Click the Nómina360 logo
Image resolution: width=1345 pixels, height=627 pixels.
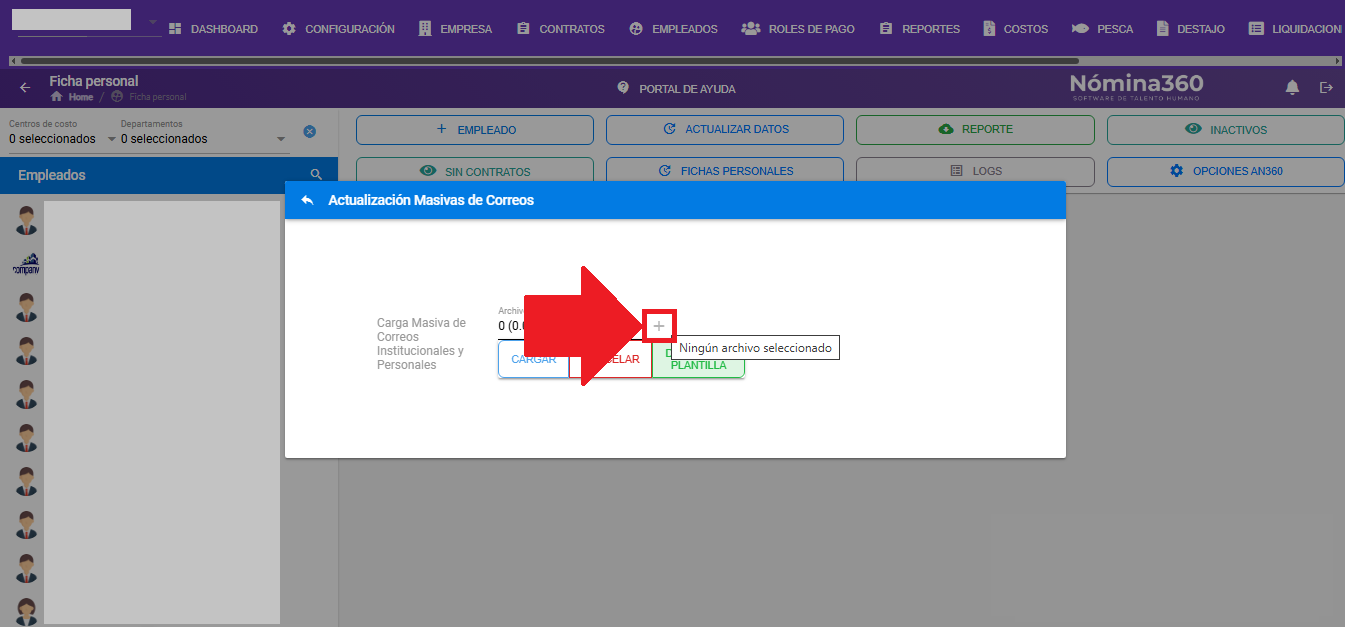(x=1136, y=87)
